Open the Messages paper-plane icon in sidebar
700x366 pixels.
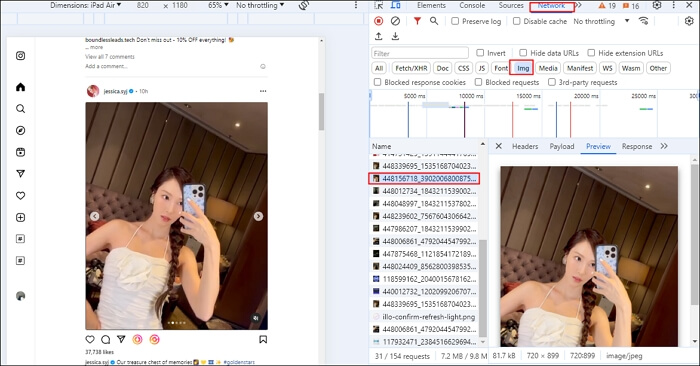point(21,174)
